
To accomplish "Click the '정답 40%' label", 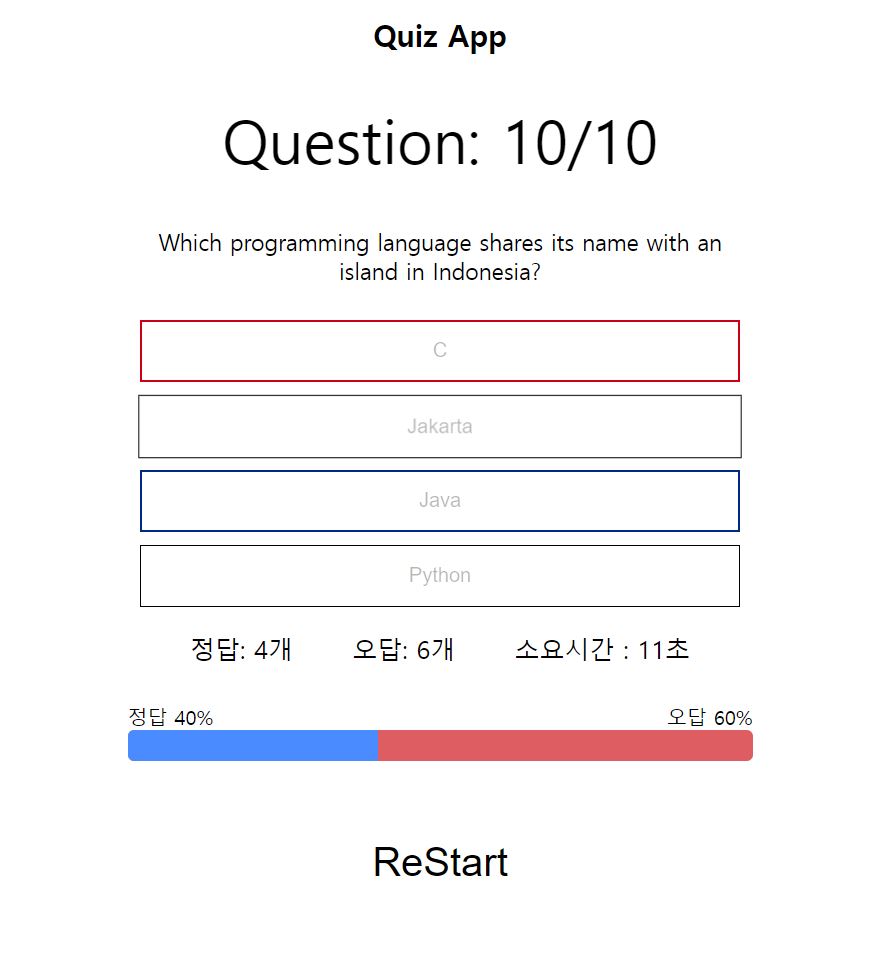I will (x=170, y=717).
